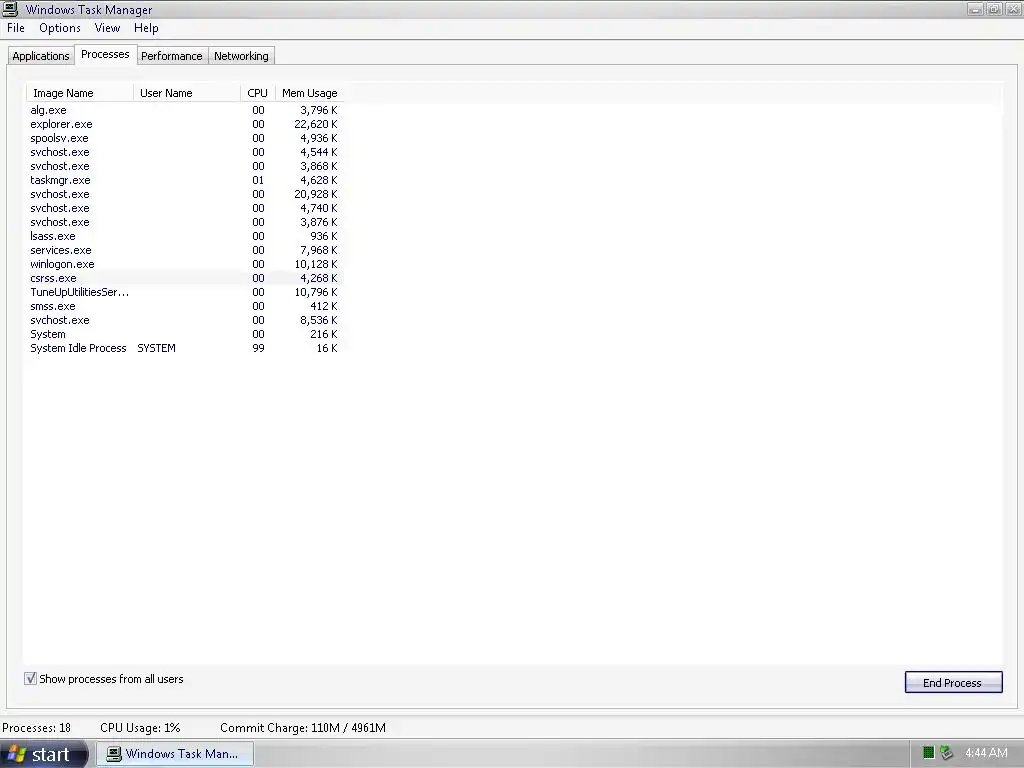
Task: Open the Options menu
Action: (x=59, y=28)
